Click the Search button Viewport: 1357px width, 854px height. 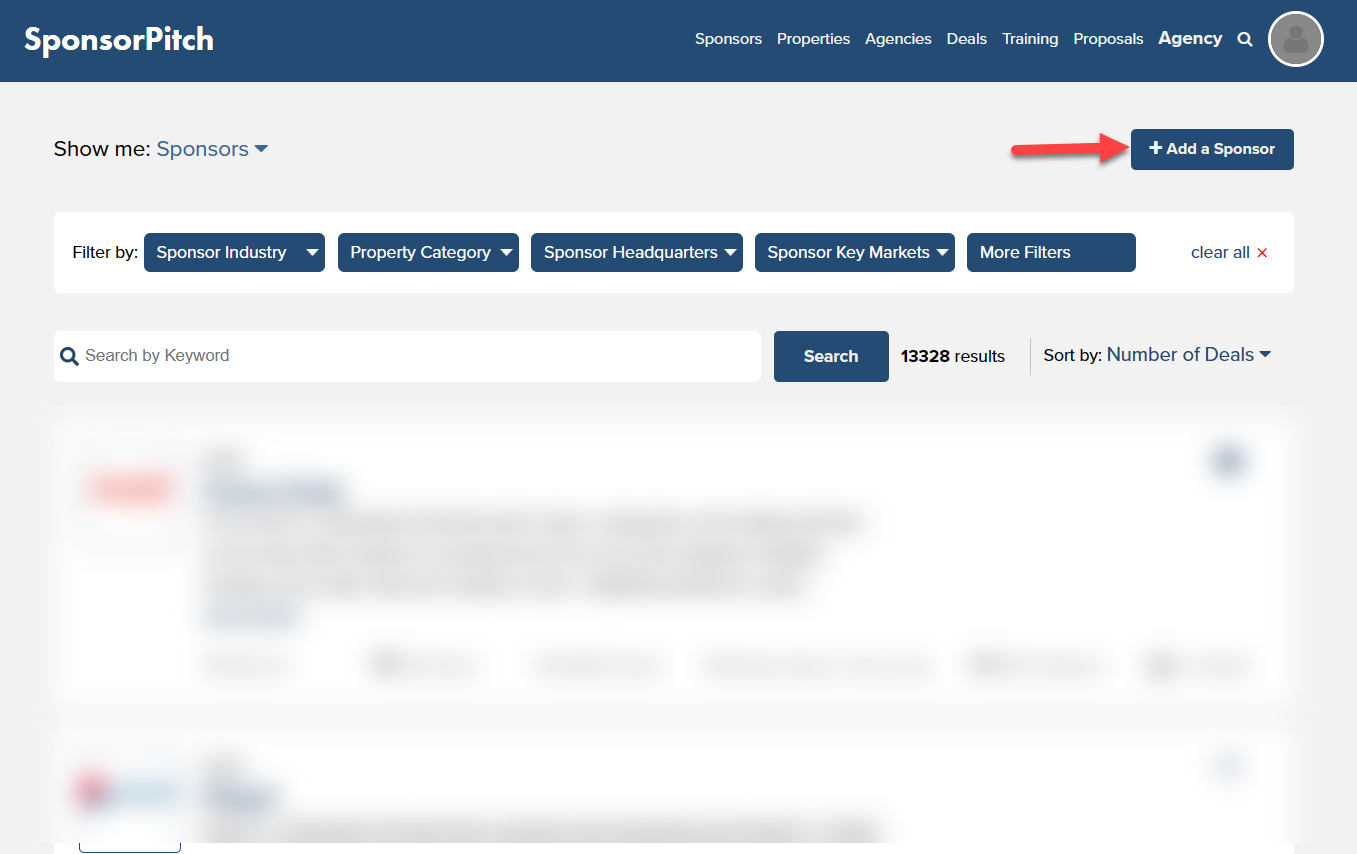(831, 356)
